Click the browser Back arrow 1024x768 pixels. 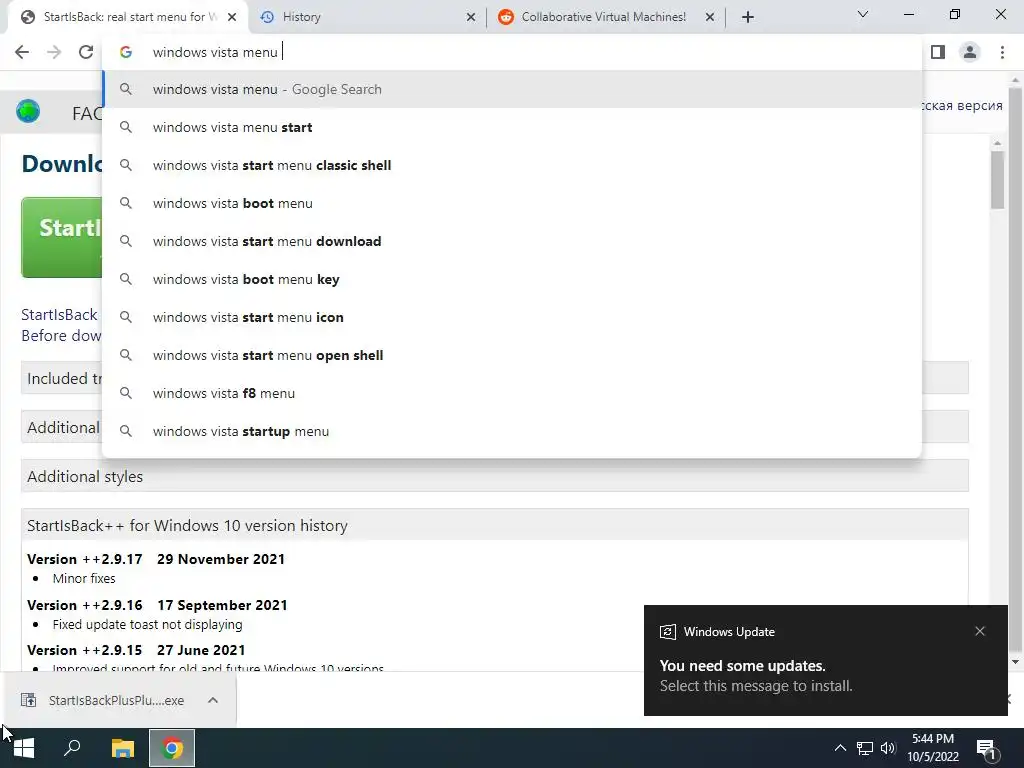[x=22, y=52]
